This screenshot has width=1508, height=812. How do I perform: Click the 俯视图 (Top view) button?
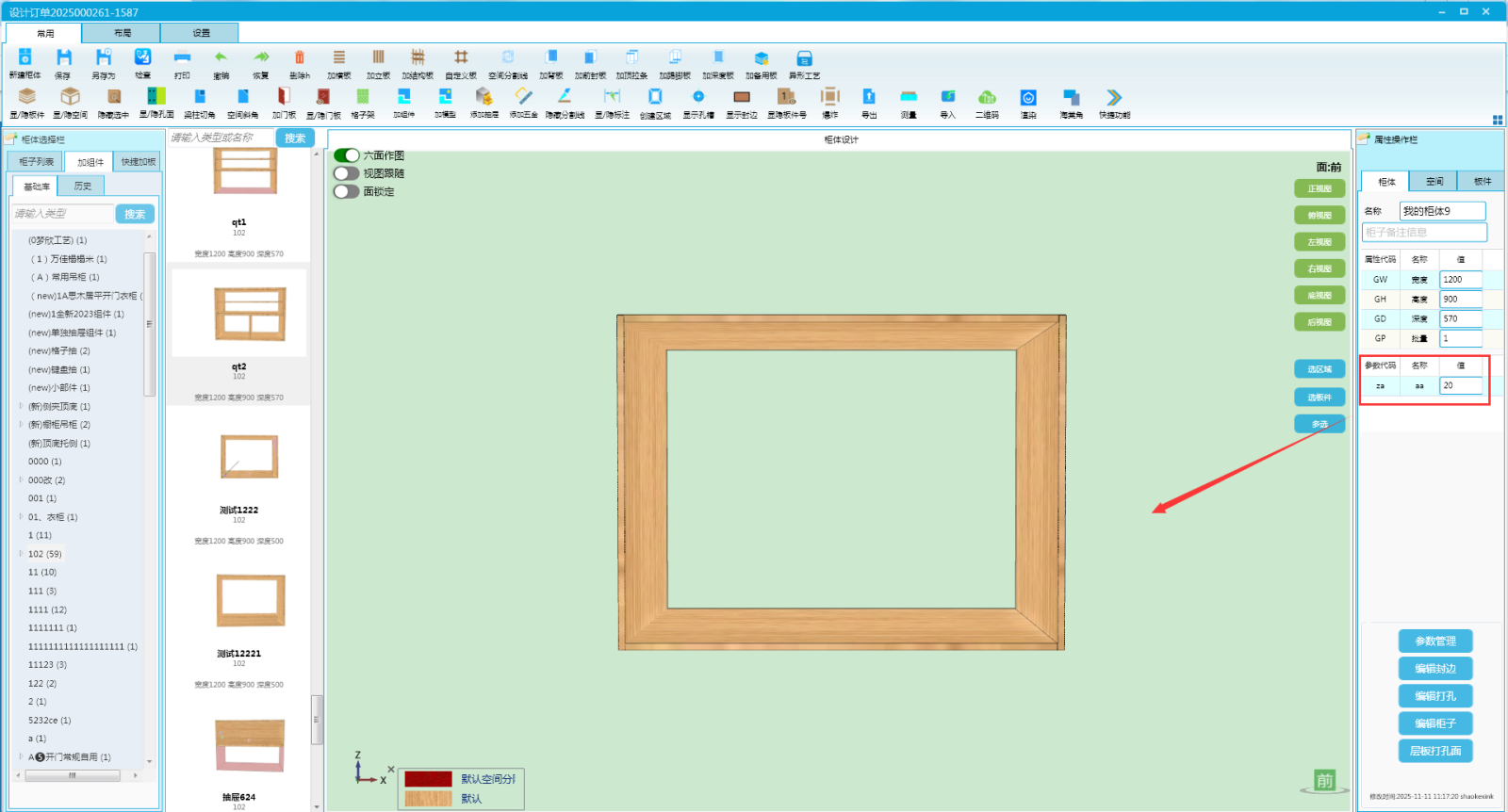click(1319, 216)
